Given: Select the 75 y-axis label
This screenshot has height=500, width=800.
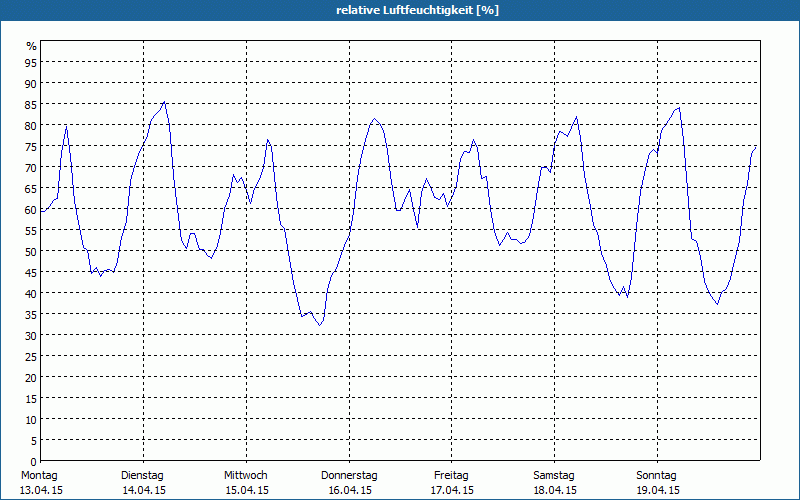Looking at the screenshot, I should pos(31,146).
